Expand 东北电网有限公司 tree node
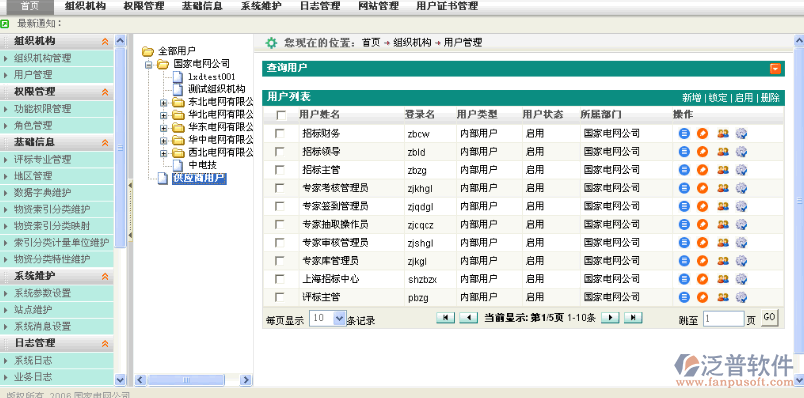Image resolution: width=804 pixels, height=398 pixels. pyautogui.click(x=164, y=102)
